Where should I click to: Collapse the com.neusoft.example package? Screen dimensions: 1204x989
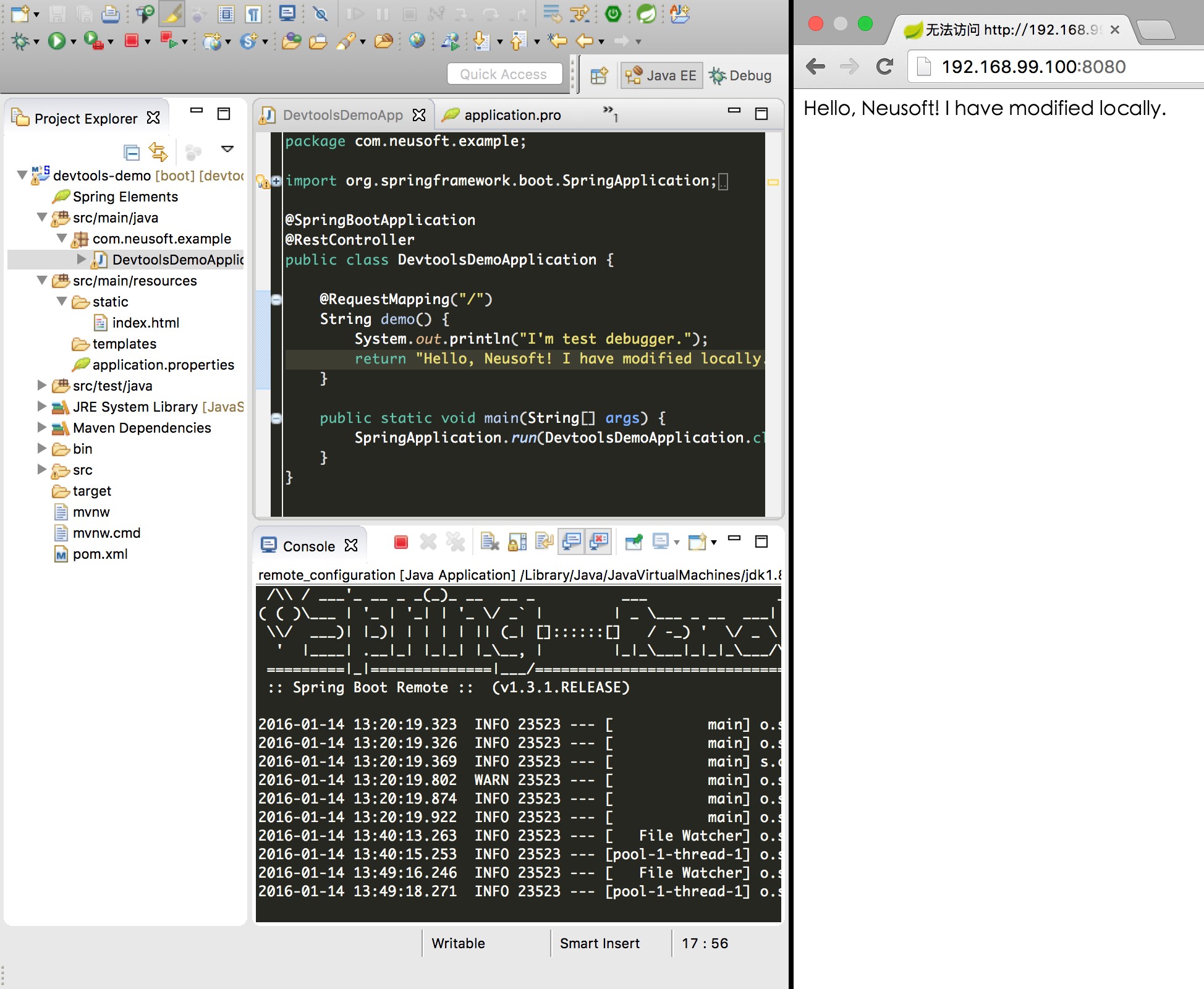coord(62,238)
